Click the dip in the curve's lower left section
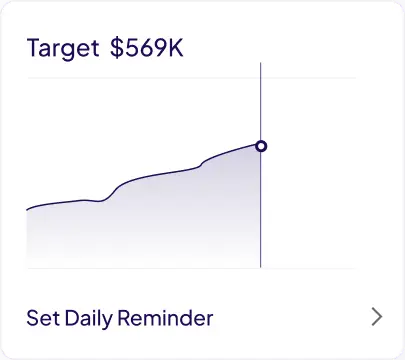Screen dimensions: 405x360 coord(98,201)
